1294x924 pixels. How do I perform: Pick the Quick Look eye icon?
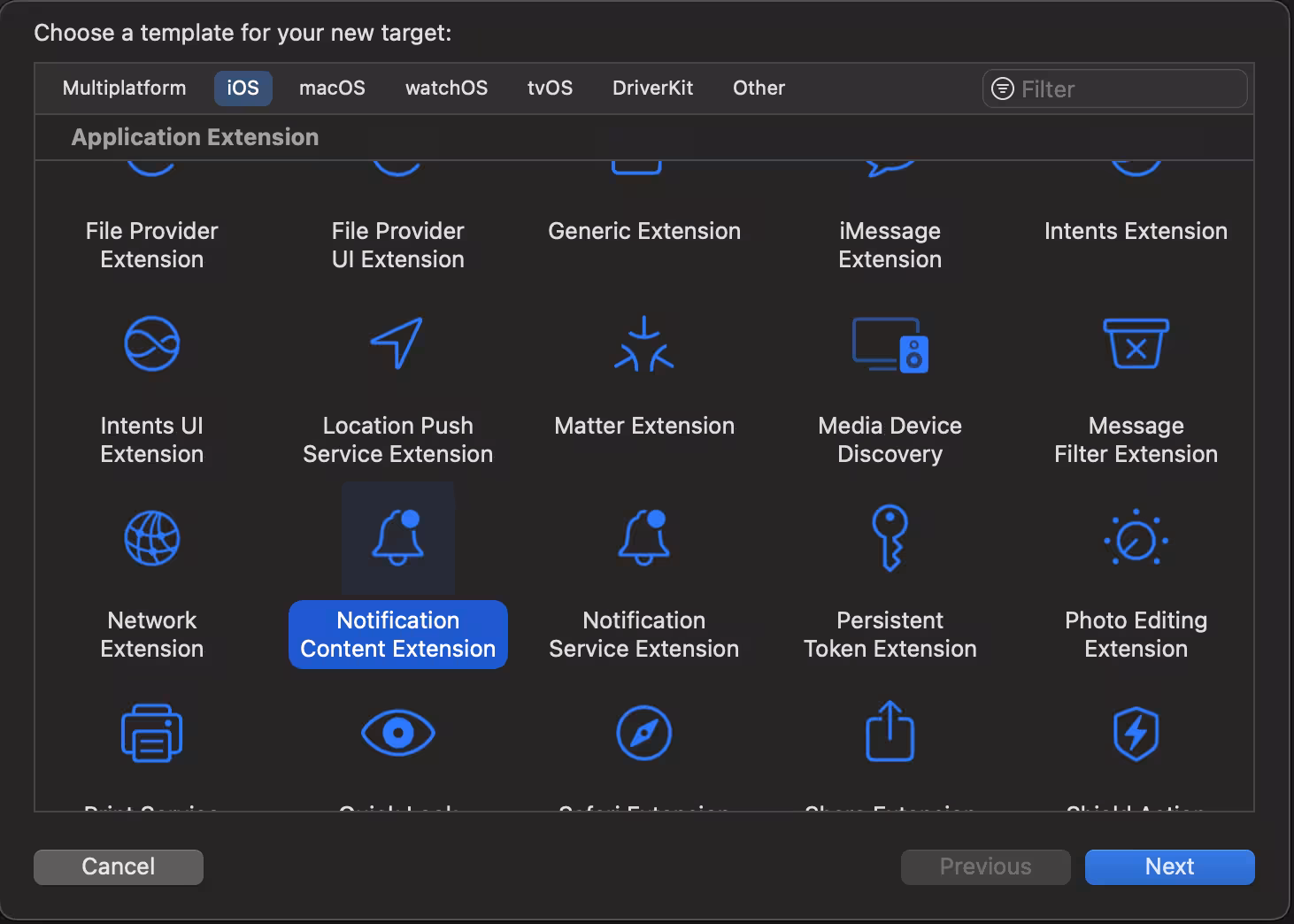[397, 733]
